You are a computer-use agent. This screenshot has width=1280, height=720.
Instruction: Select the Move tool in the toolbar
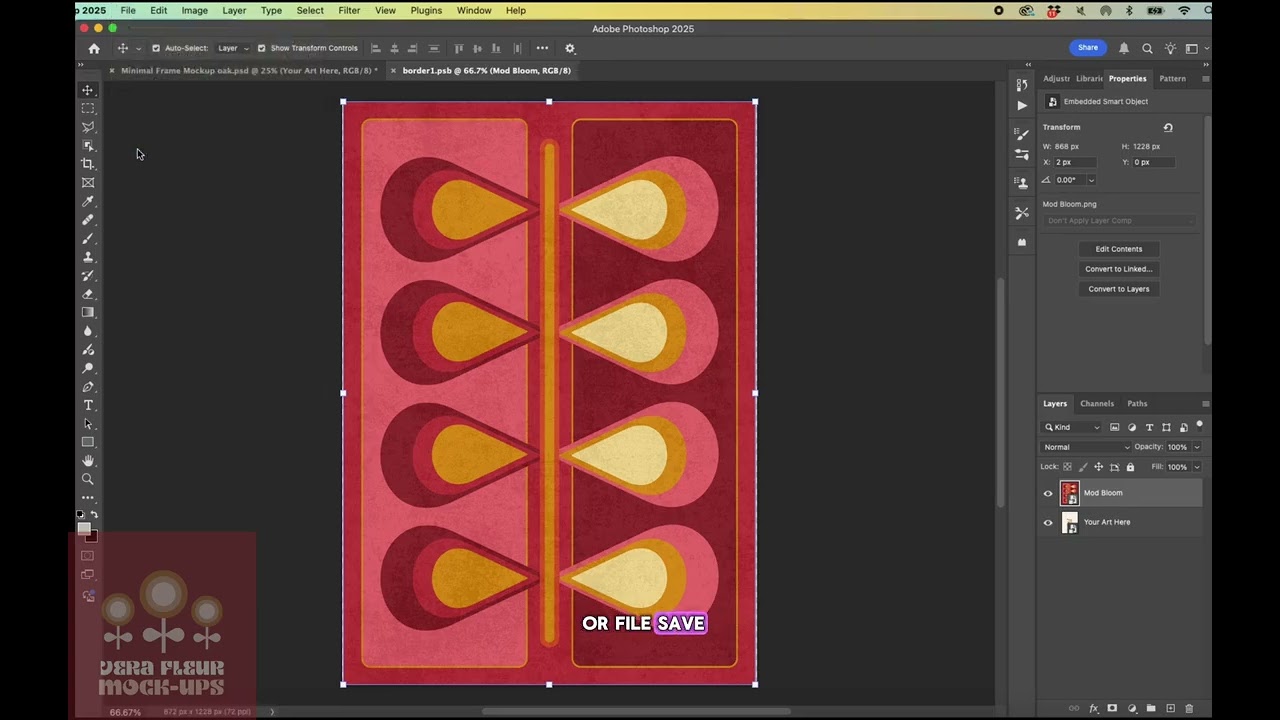point(88,90)
